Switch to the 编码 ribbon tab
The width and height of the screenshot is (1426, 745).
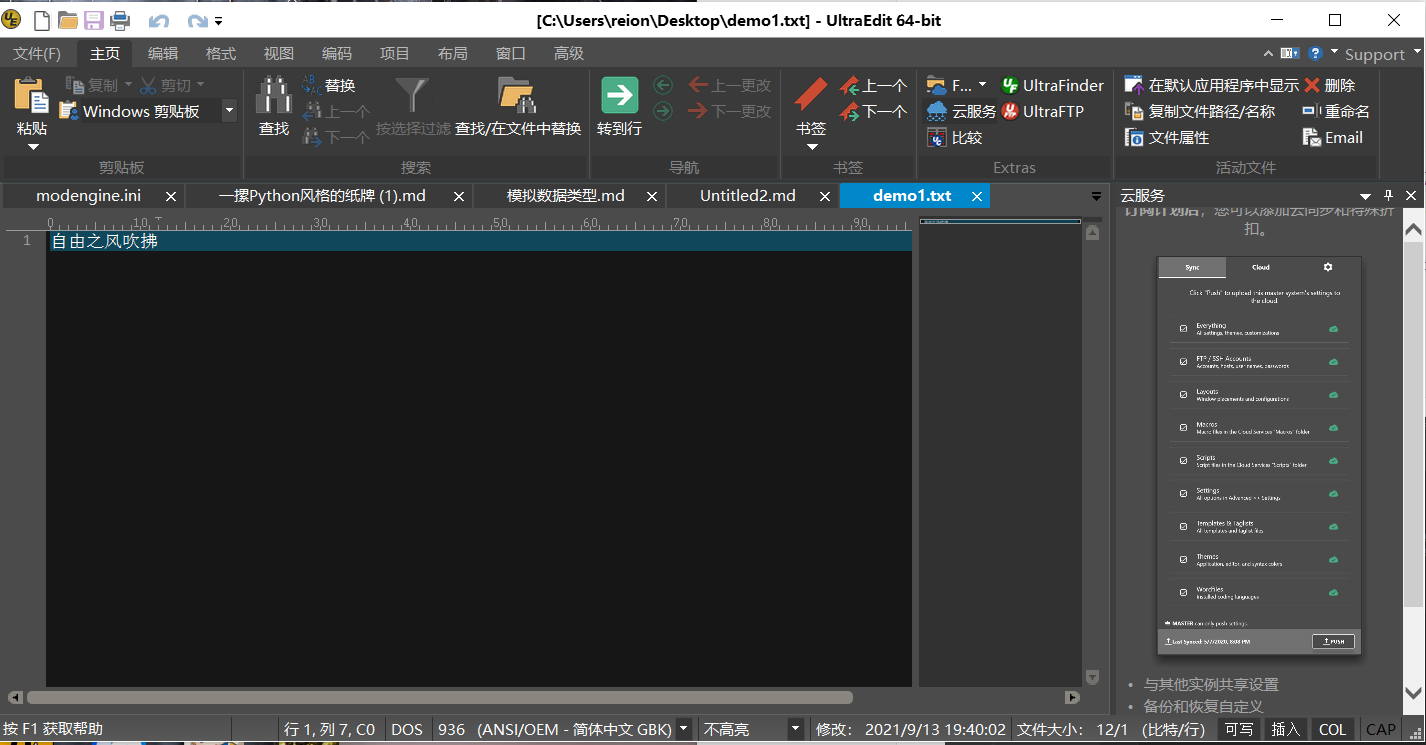pyautogui.click(x=337, y=53)
